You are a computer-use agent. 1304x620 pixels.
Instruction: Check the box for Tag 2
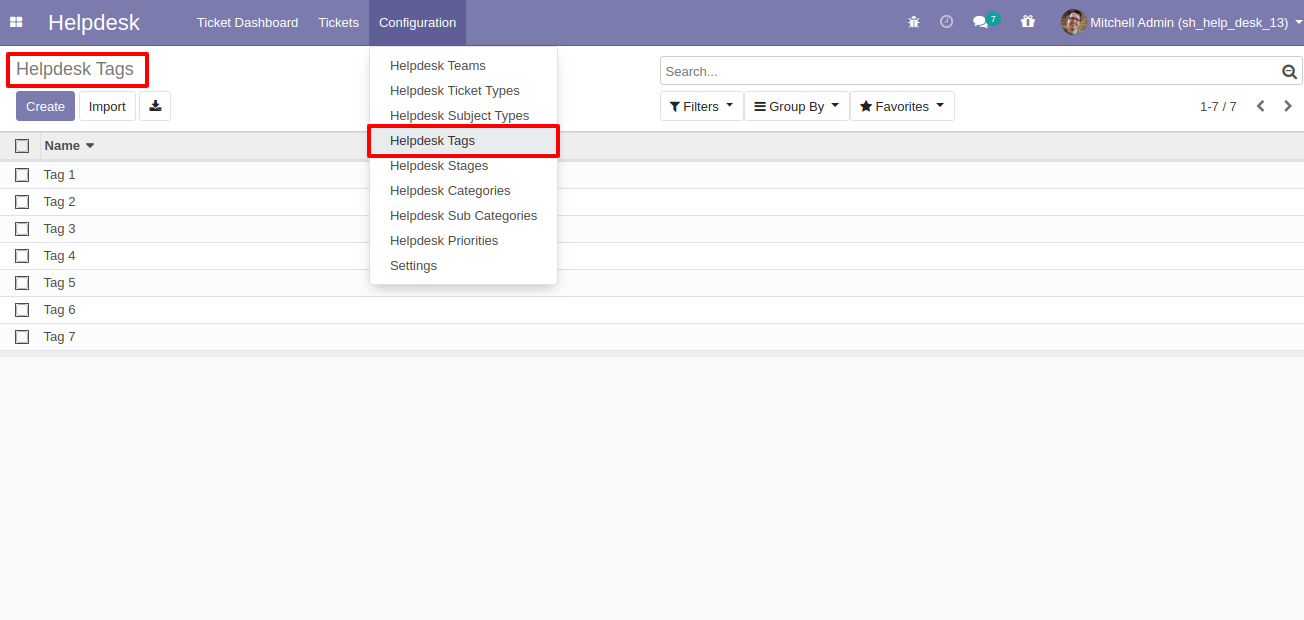tap(22, 202)
